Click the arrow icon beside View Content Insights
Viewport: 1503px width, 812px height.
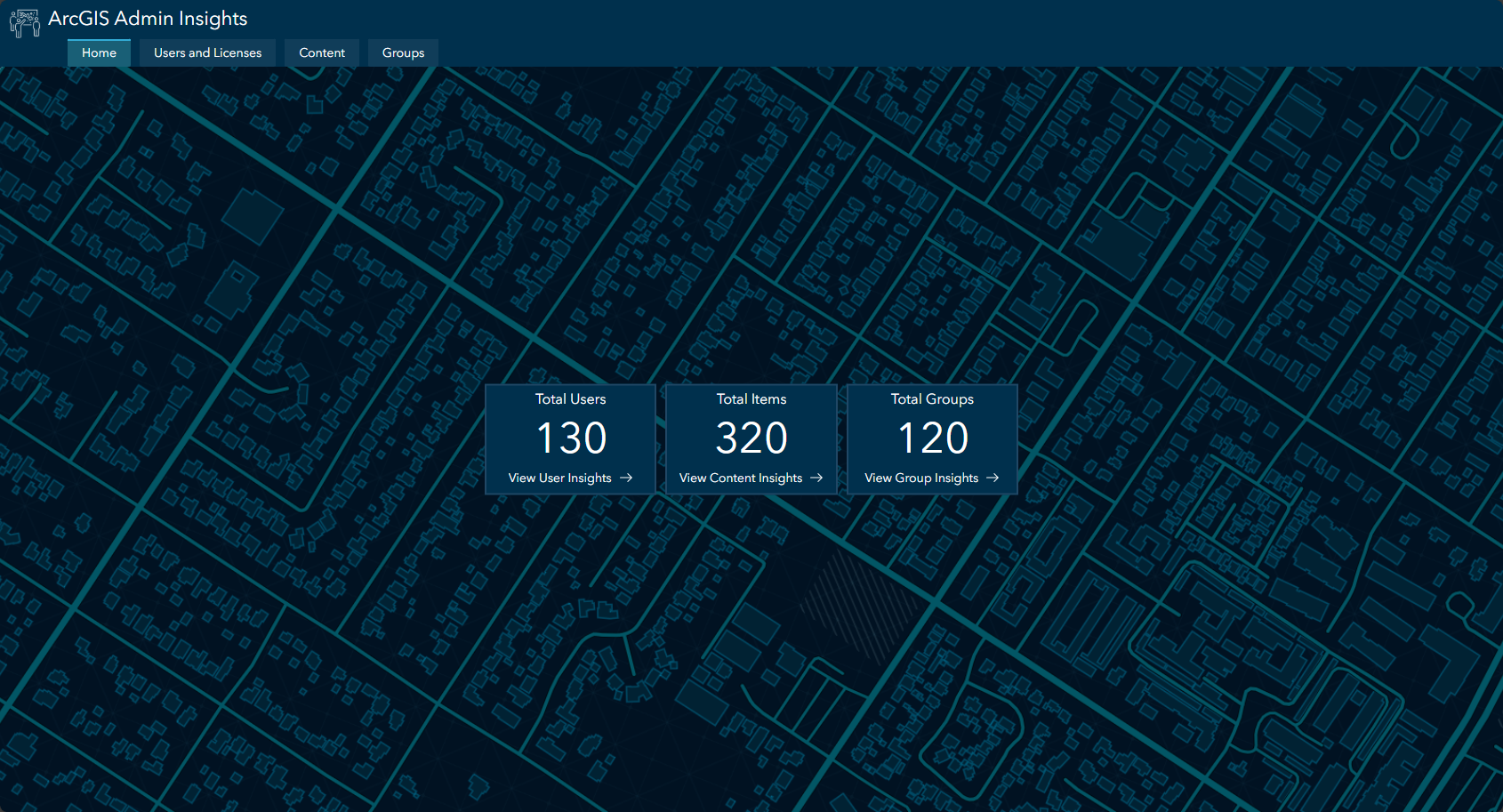[x=816, y=478]
